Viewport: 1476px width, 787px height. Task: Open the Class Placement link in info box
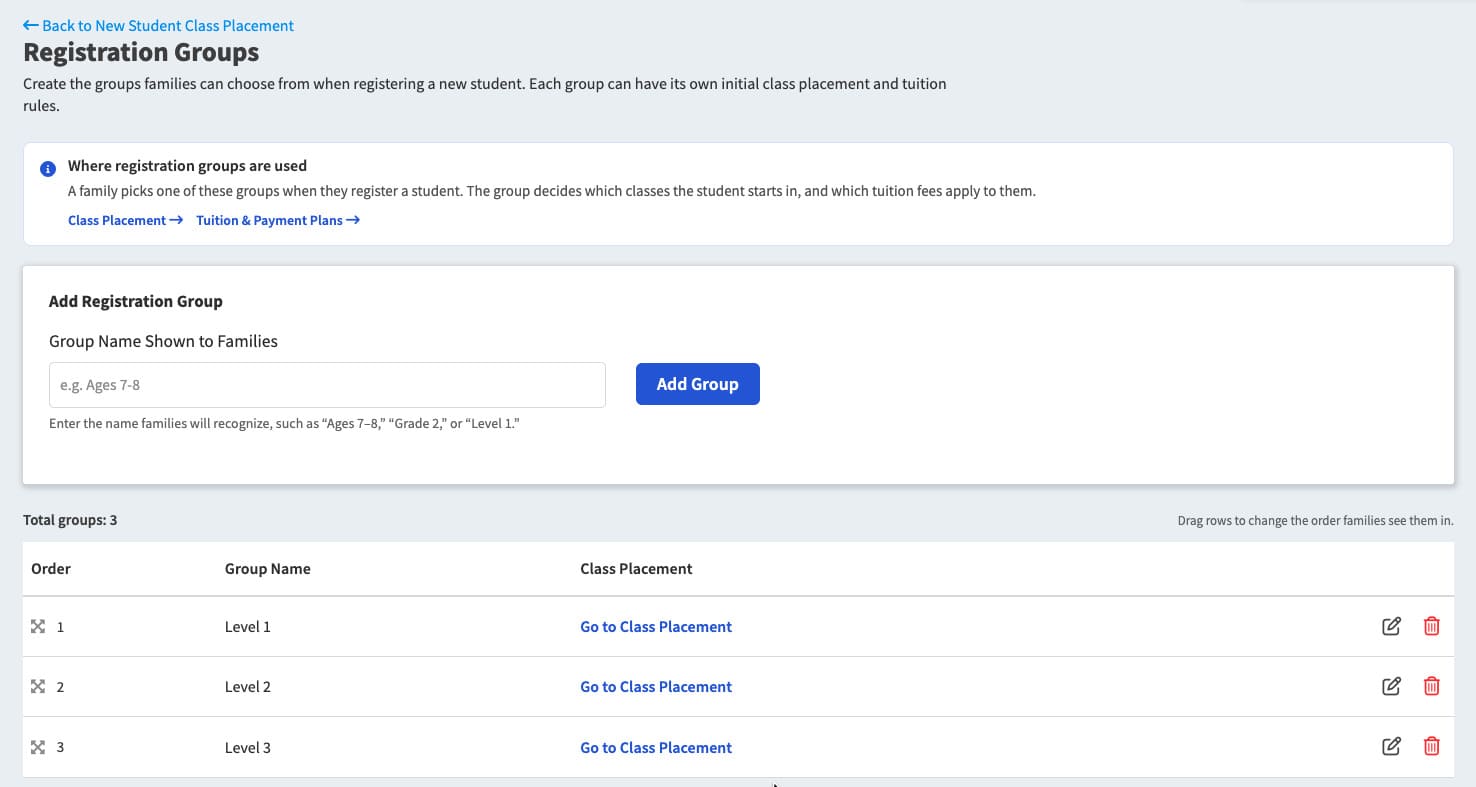coord(126,220)
